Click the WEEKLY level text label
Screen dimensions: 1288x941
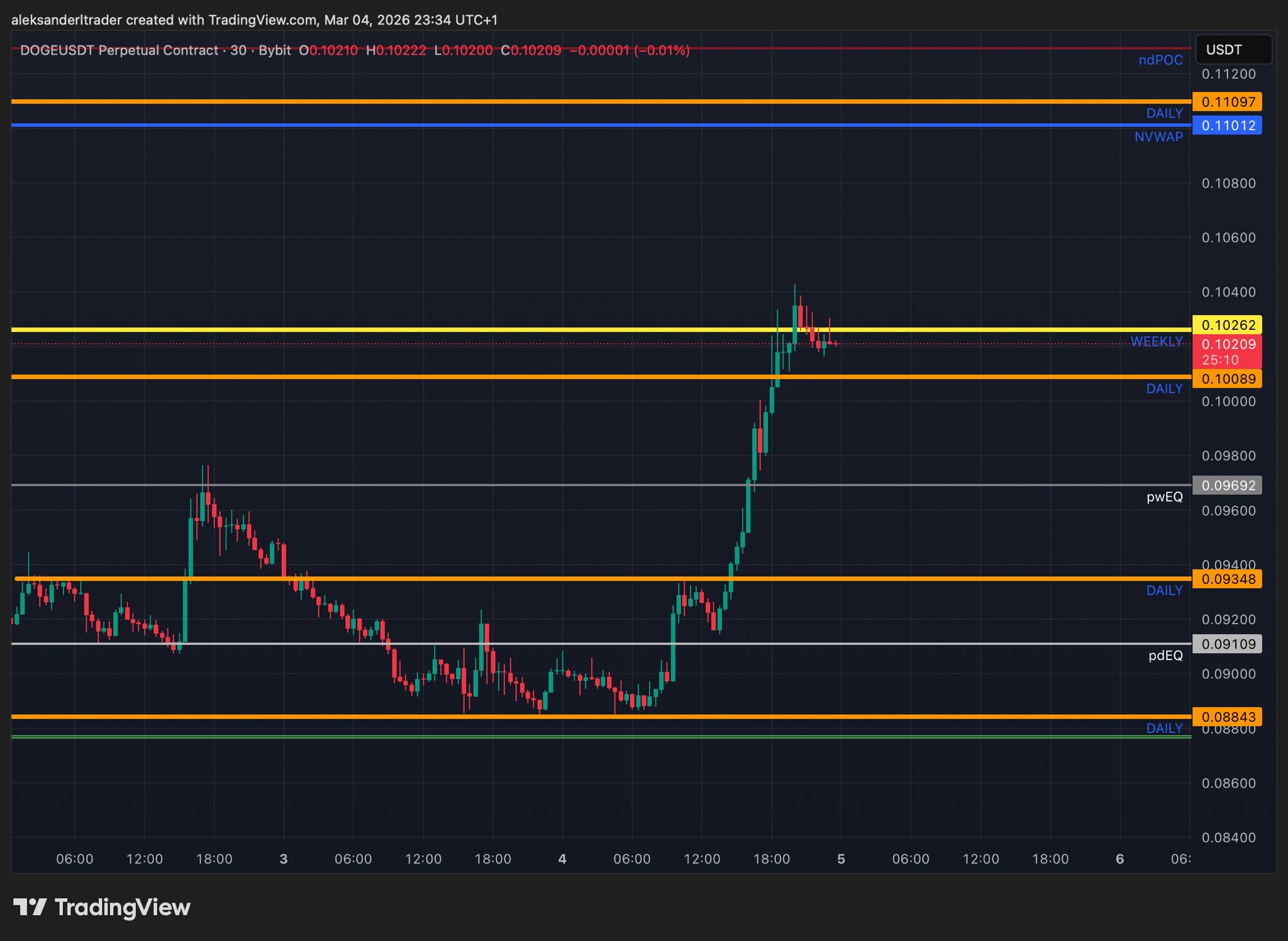tap(1156, 341)
